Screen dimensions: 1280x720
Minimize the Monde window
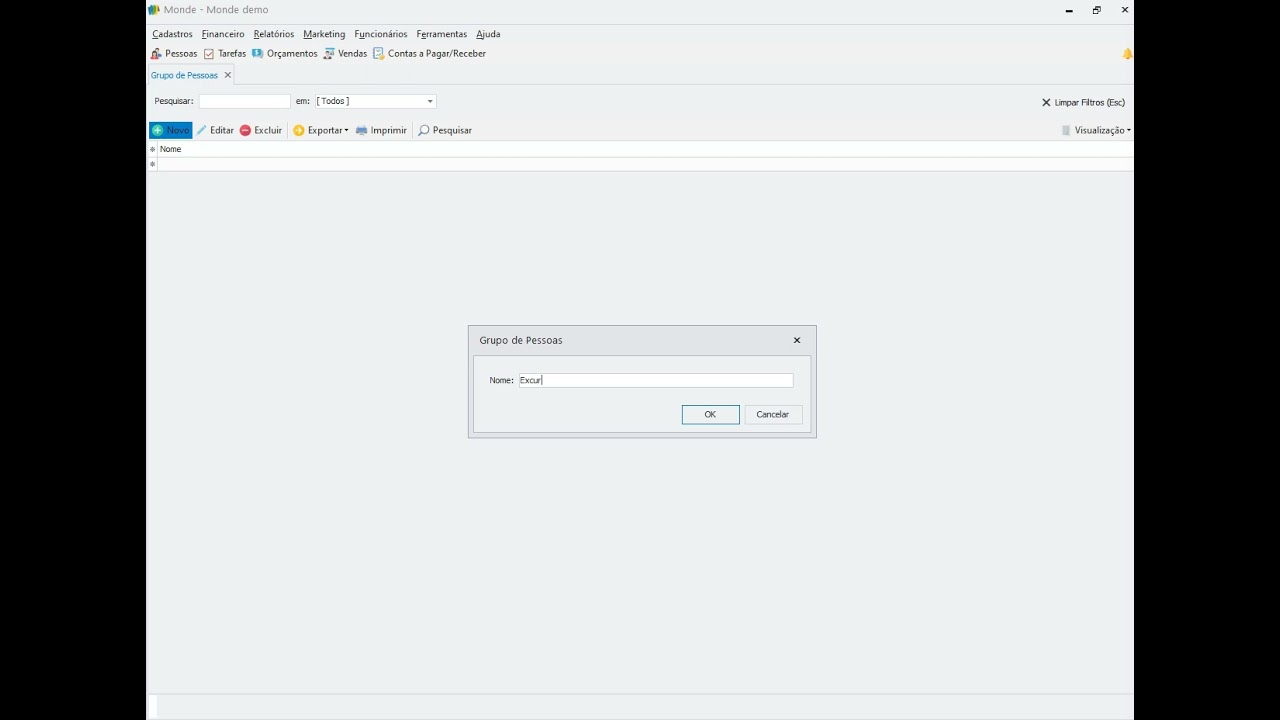(x=1069, y=10)
